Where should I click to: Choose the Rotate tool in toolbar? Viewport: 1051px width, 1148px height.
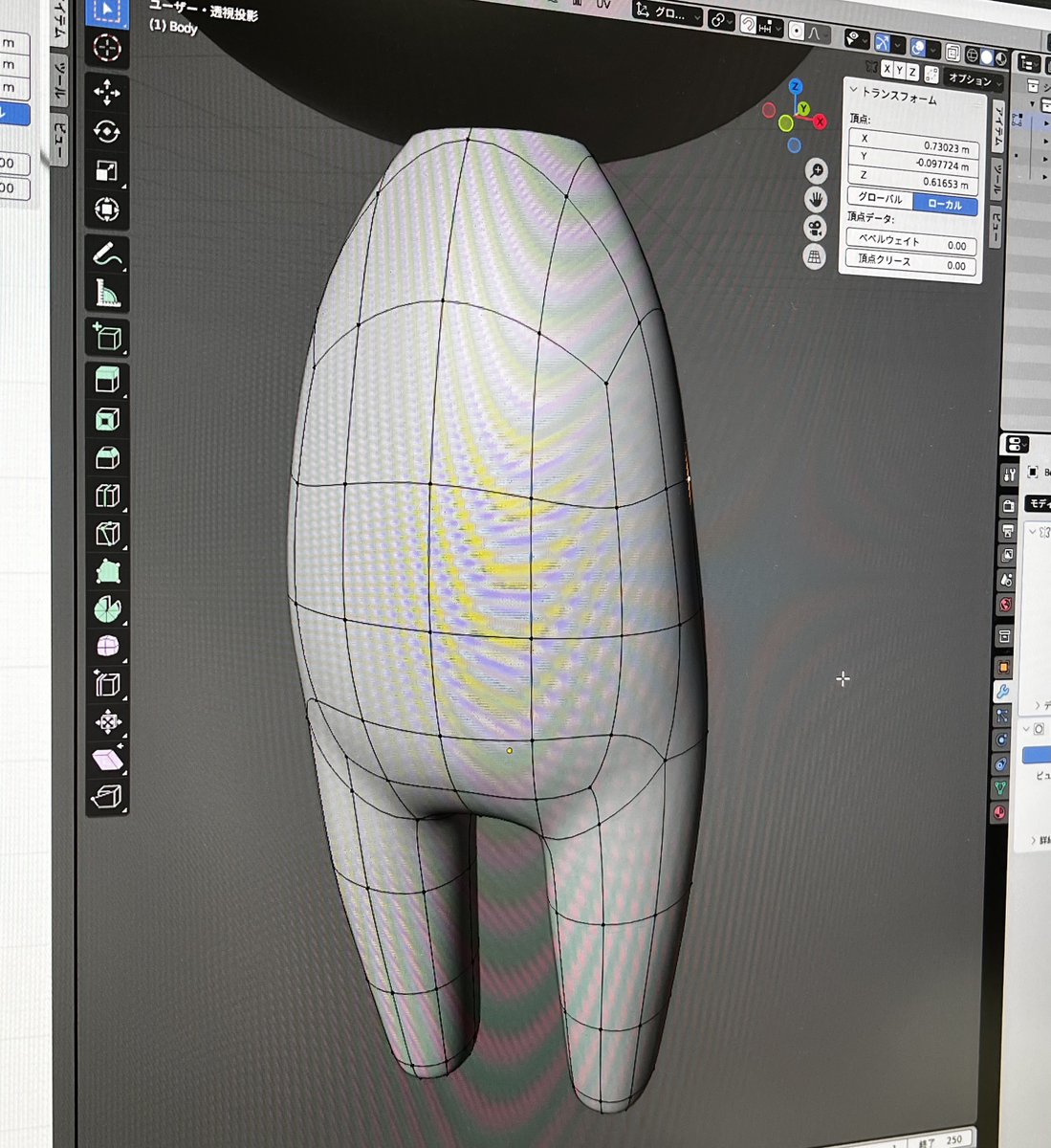tap(107, 131)
